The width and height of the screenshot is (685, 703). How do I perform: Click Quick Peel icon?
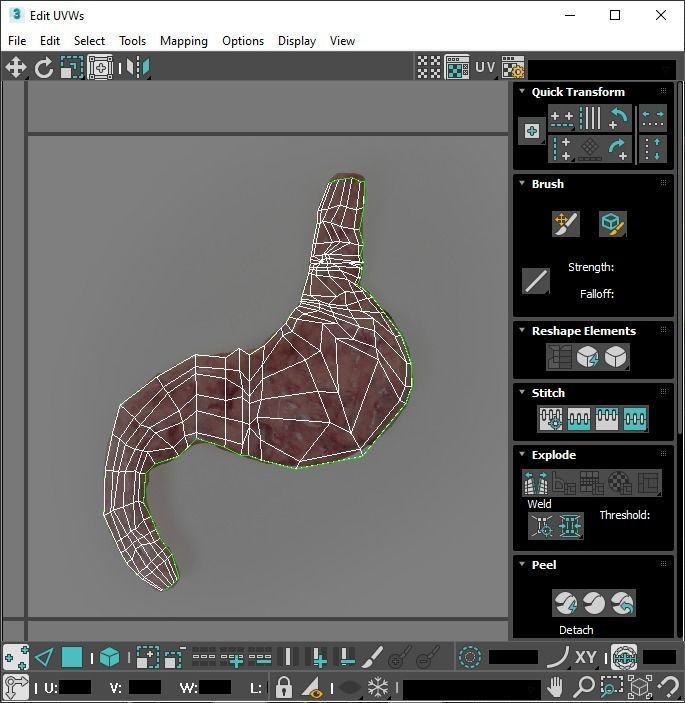pos(566,603)
